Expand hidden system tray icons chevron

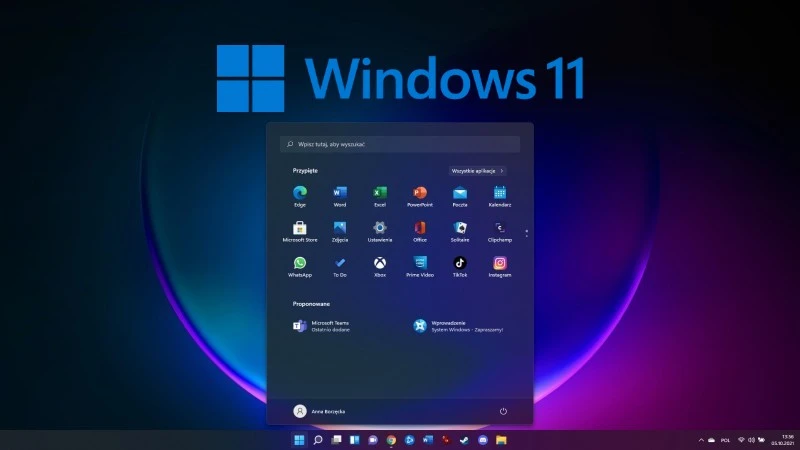click(701, 440)
